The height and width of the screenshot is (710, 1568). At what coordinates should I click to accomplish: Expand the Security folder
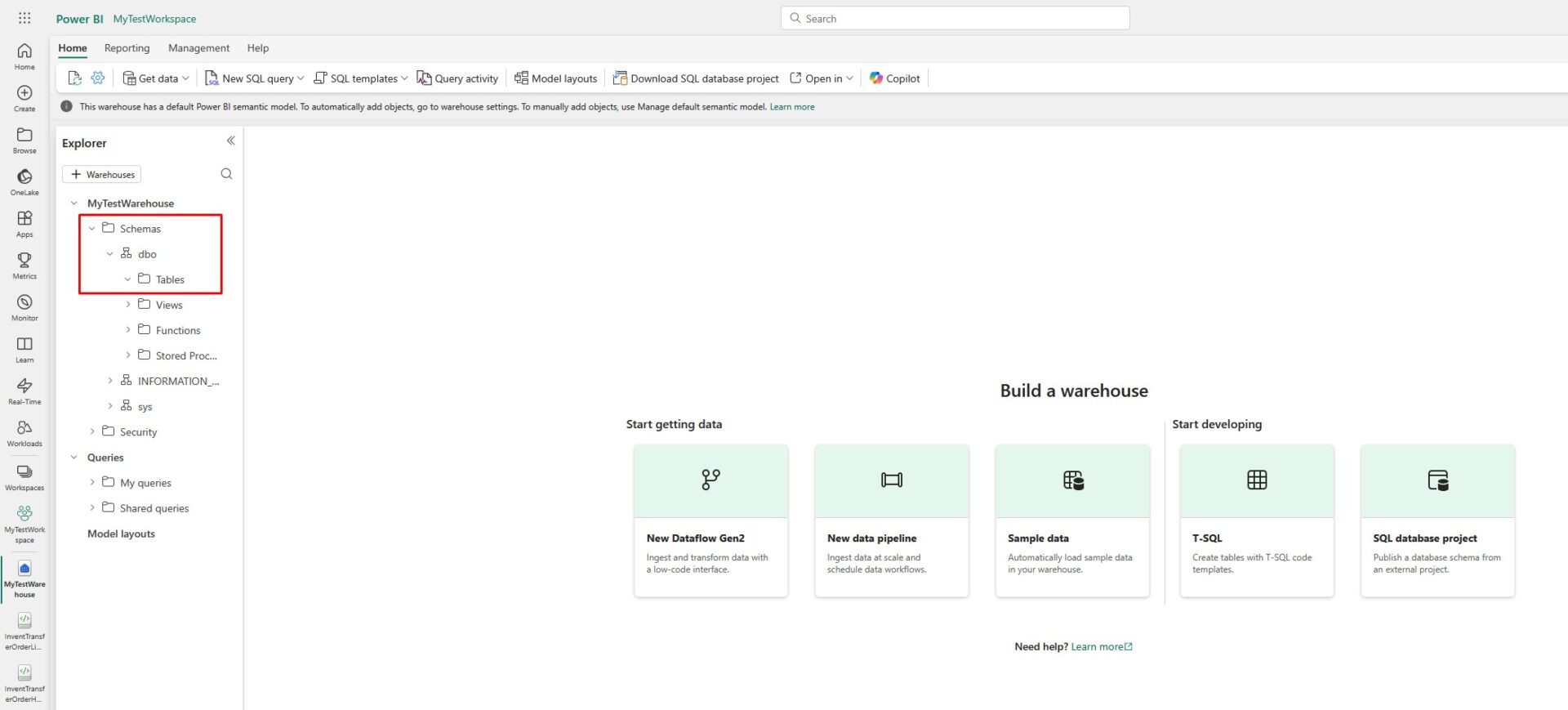point(92,431)
